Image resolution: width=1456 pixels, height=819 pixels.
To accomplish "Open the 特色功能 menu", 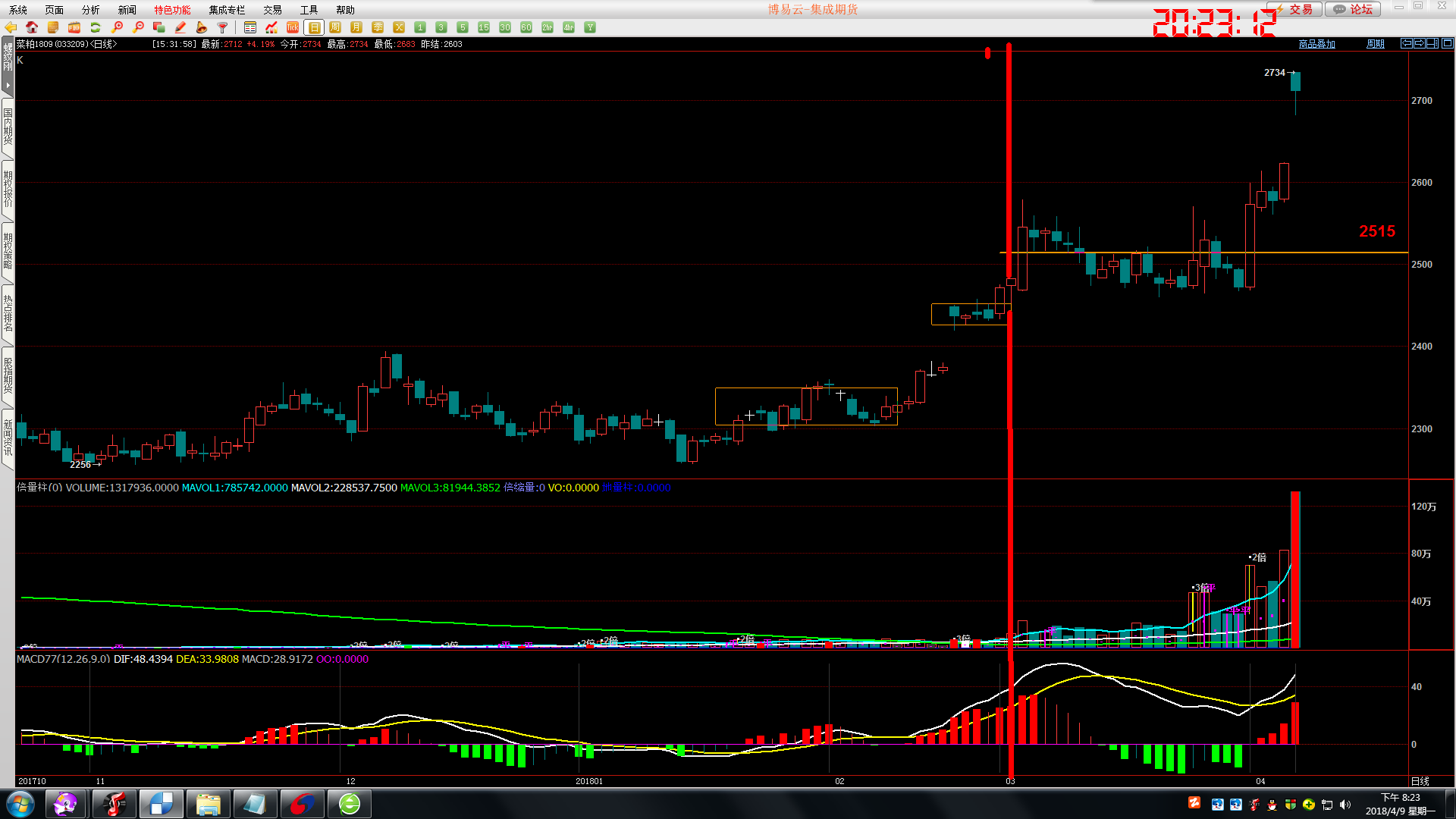I will tap(172, 10).
